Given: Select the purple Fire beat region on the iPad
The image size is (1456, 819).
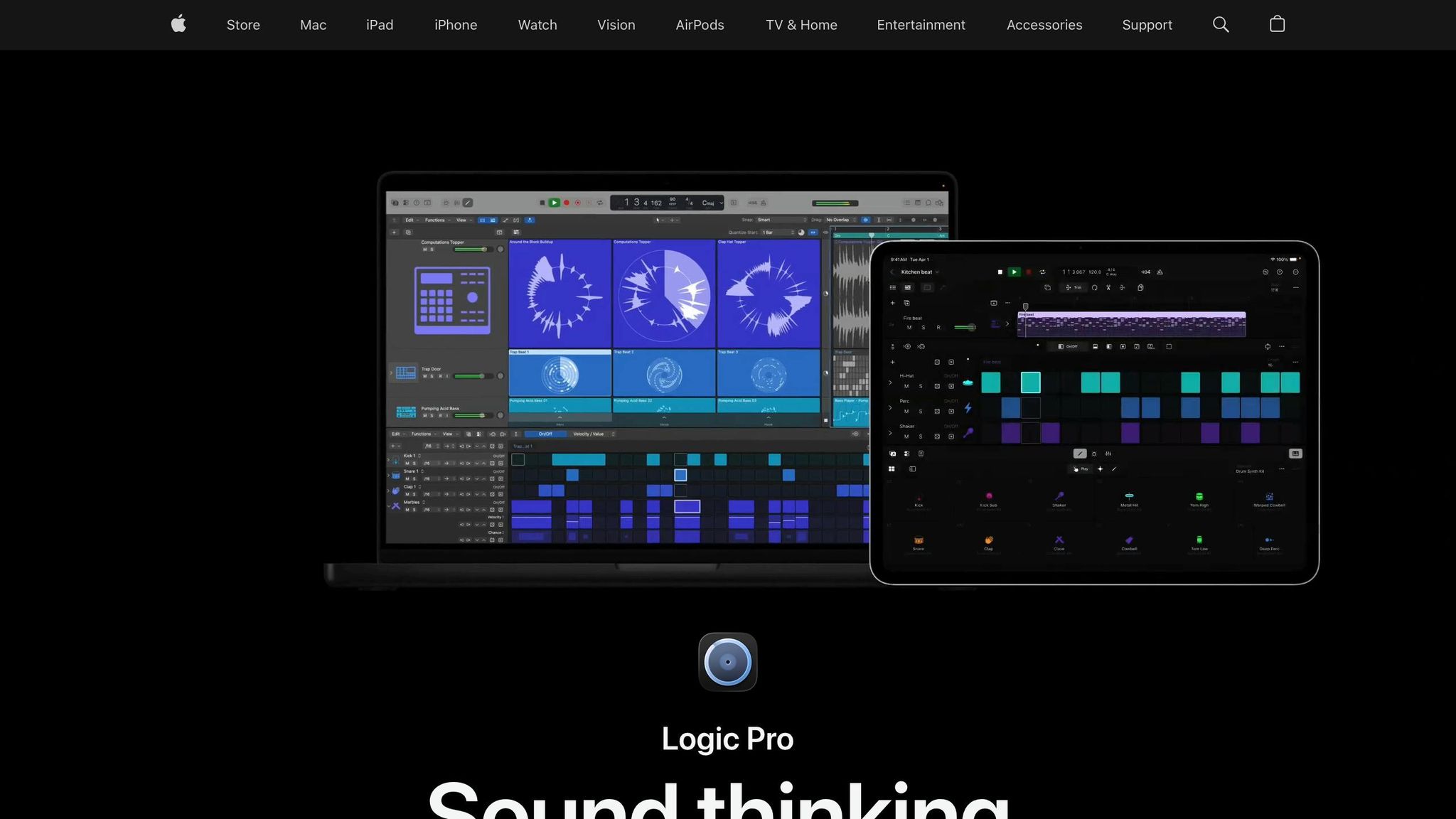Looking at the screenshot, I should tap(1131, 324).
